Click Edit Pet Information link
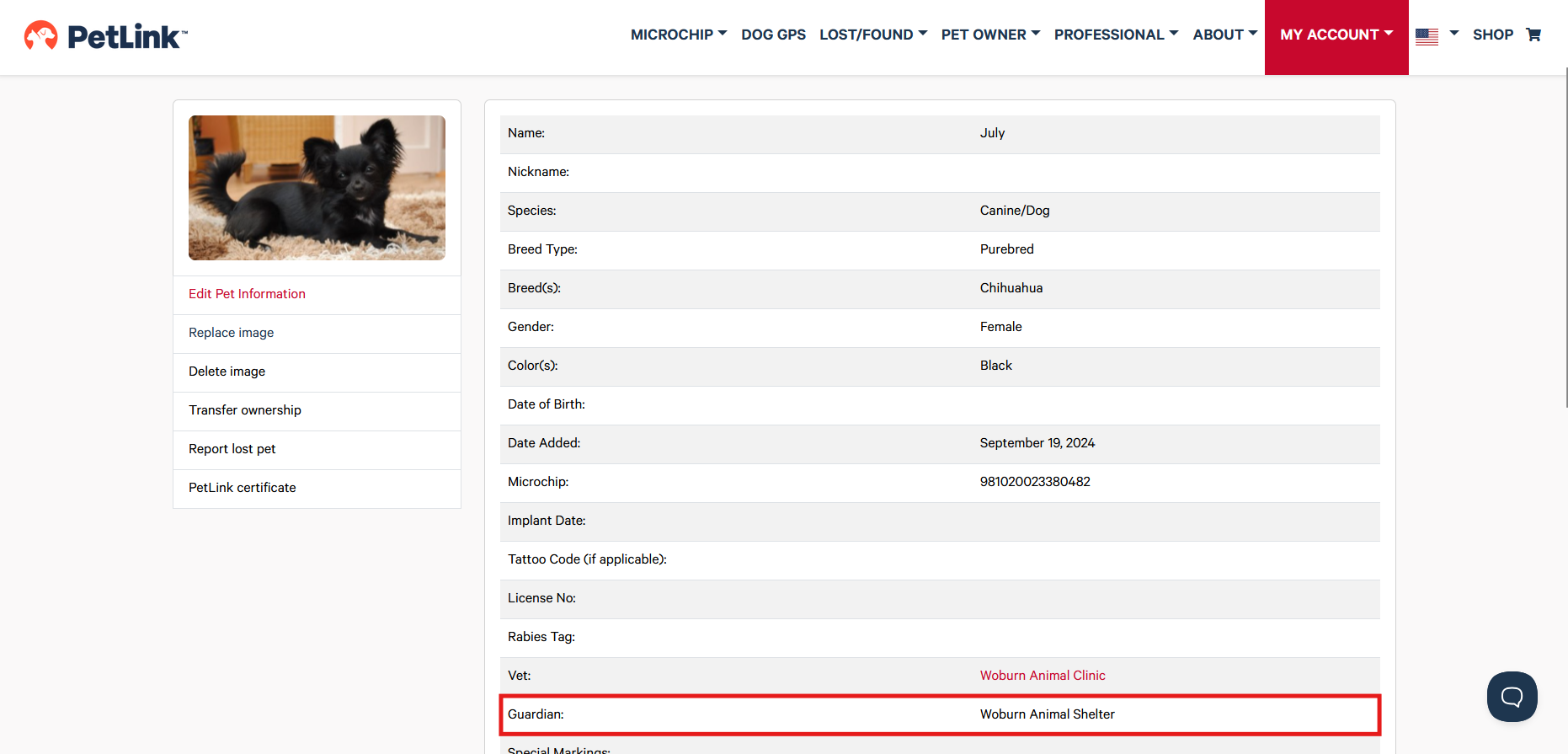The width and height of the screenshot is (1568, 754). (x=247, y=294)
